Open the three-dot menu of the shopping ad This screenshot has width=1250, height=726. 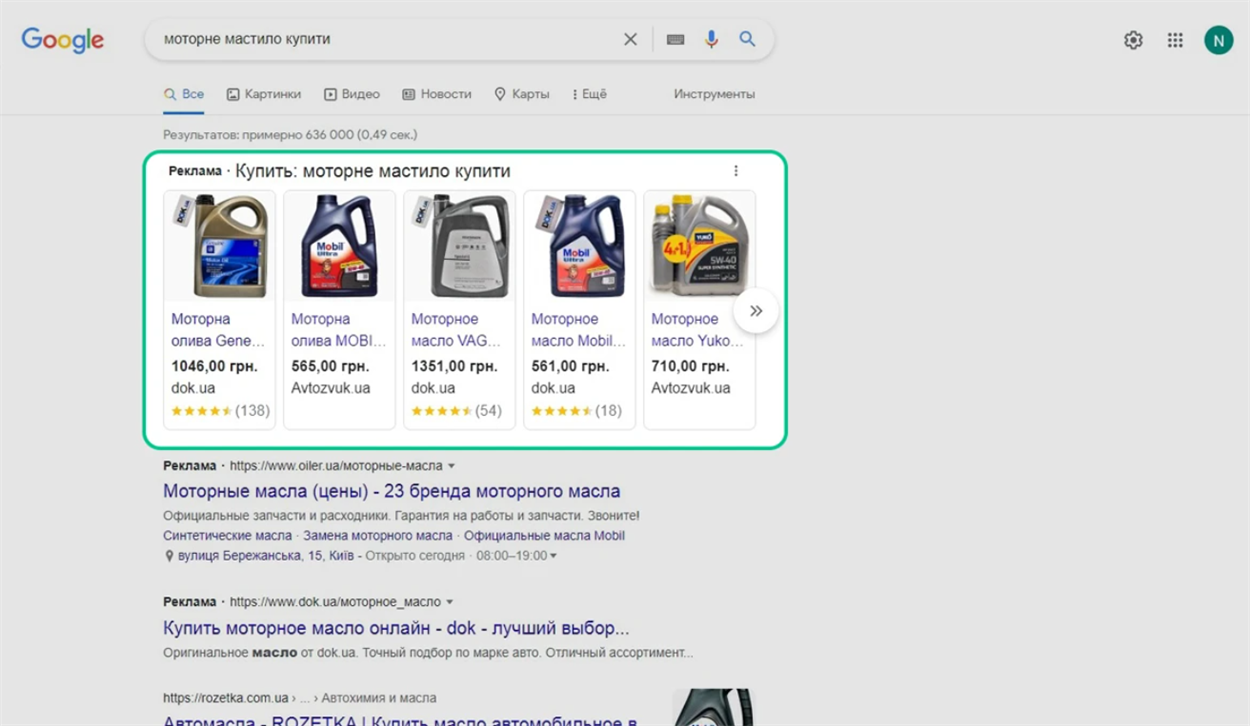click(x=736, y=171)
